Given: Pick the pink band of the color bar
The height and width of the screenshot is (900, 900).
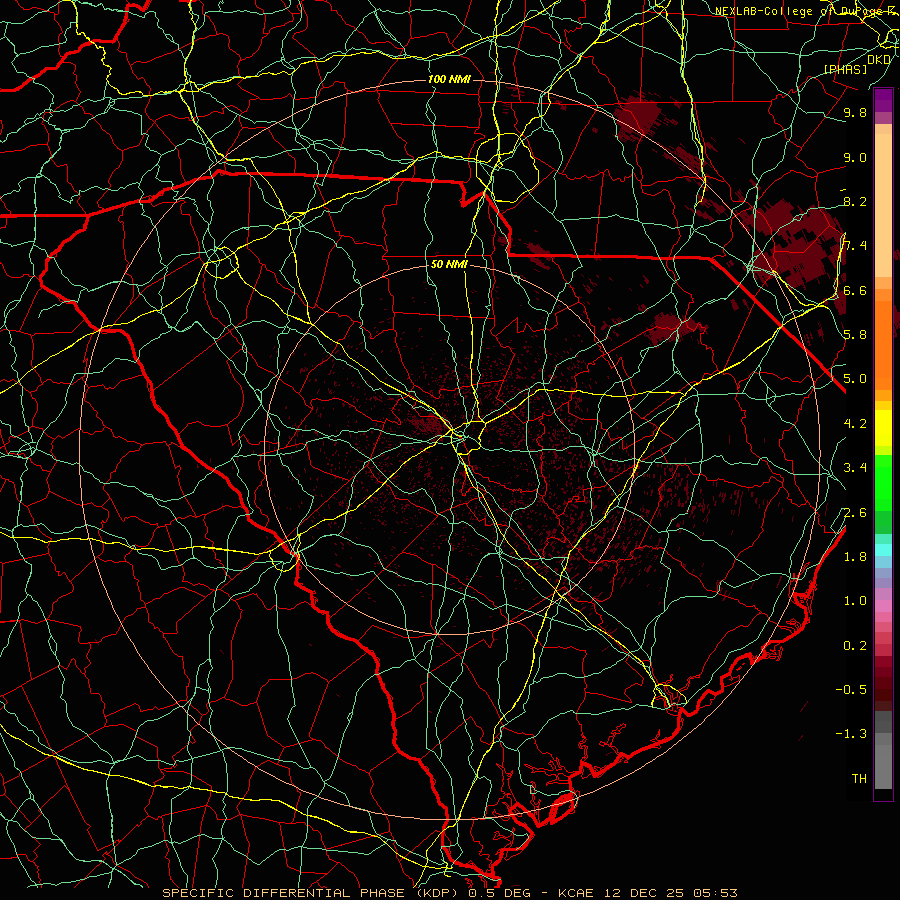Looking at the screenshot, I should click(x=883, y=606).
